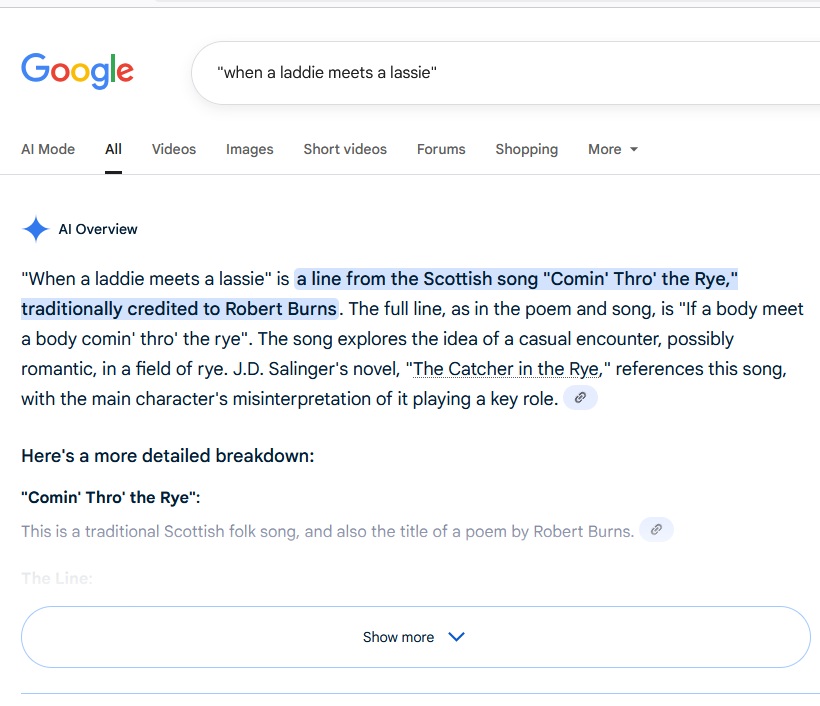Open source link icon after 'Robert Burns.'
820x706 pixels.
656,530
